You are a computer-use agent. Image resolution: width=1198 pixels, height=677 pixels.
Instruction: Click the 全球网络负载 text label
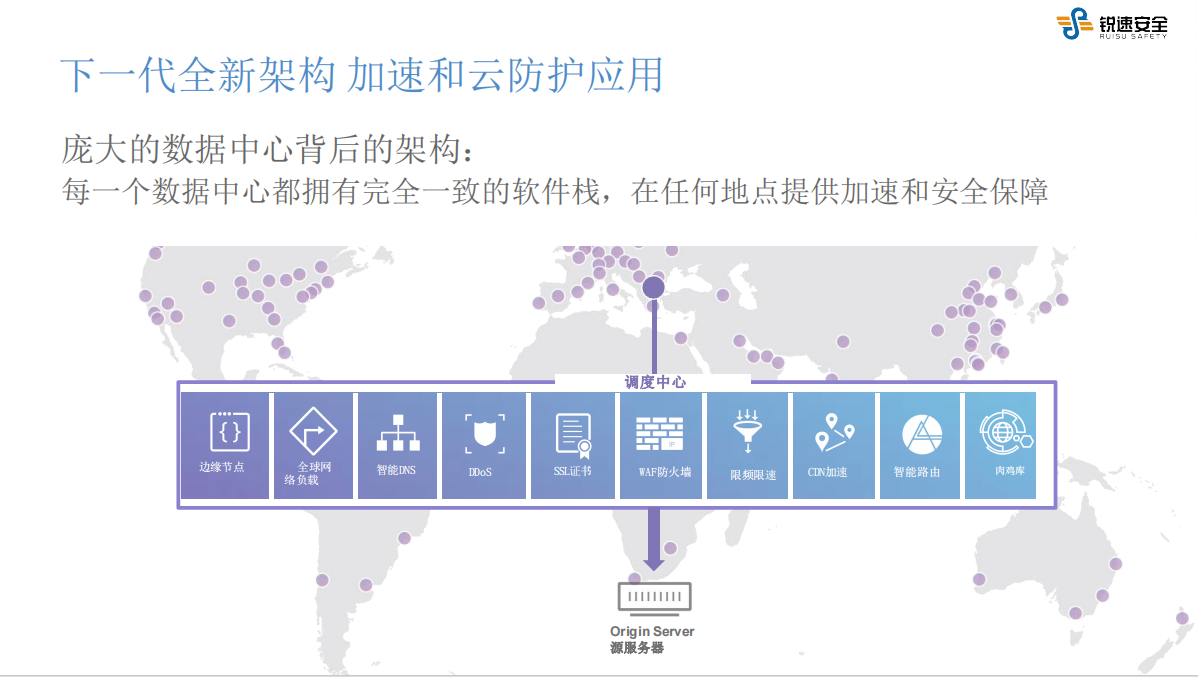313,473
